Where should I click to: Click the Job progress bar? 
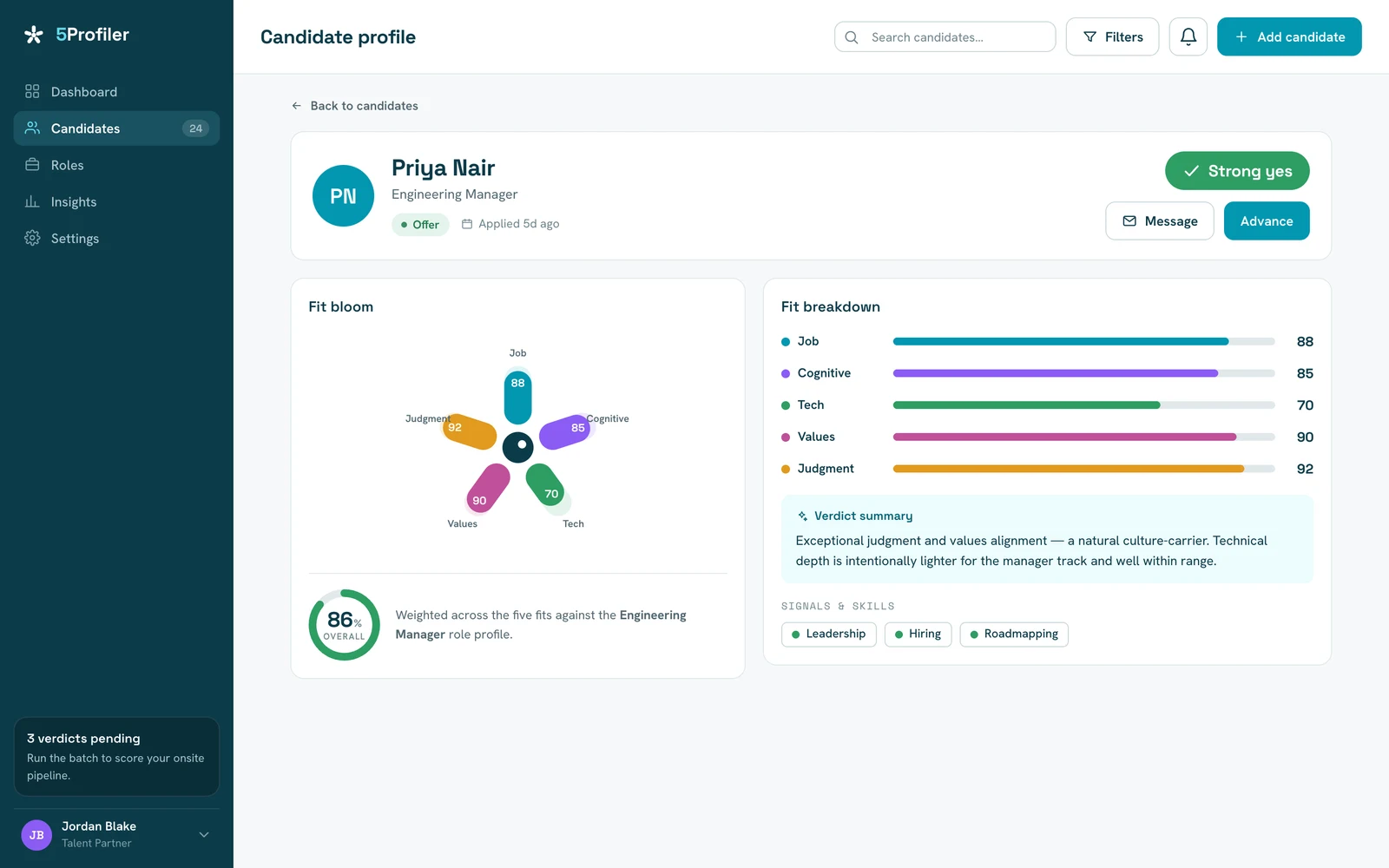(x=1083, y=342)
